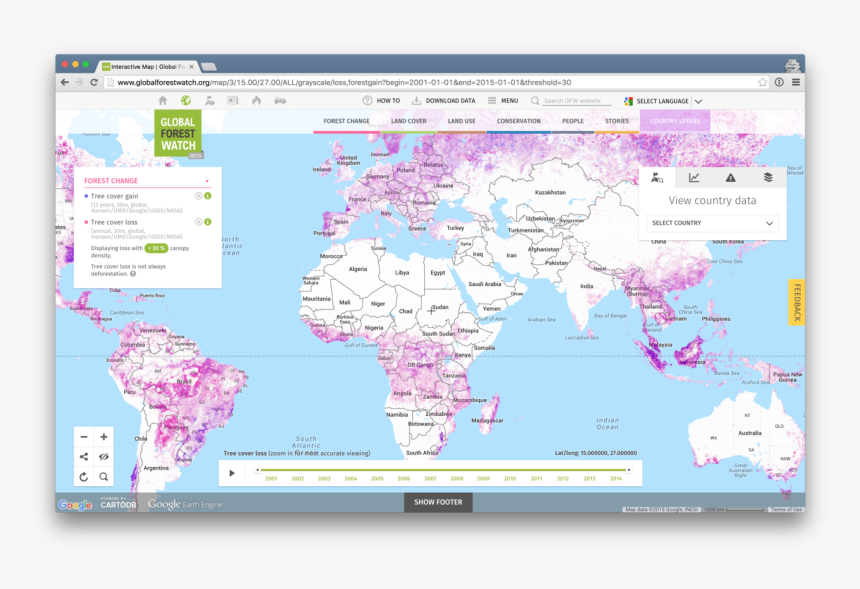The height and width of the screenshot is (589, 860).
Task: Expand the Select Country dropdown
Action: [712, 224]
